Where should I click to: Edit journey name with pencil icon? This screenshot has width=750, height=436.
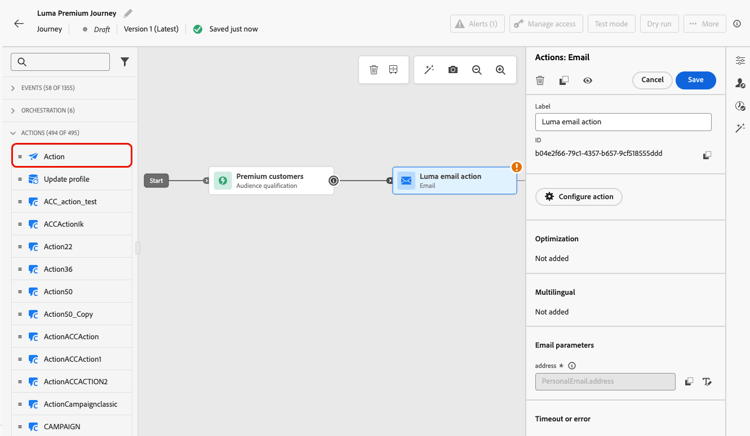(x=128, y=14)
